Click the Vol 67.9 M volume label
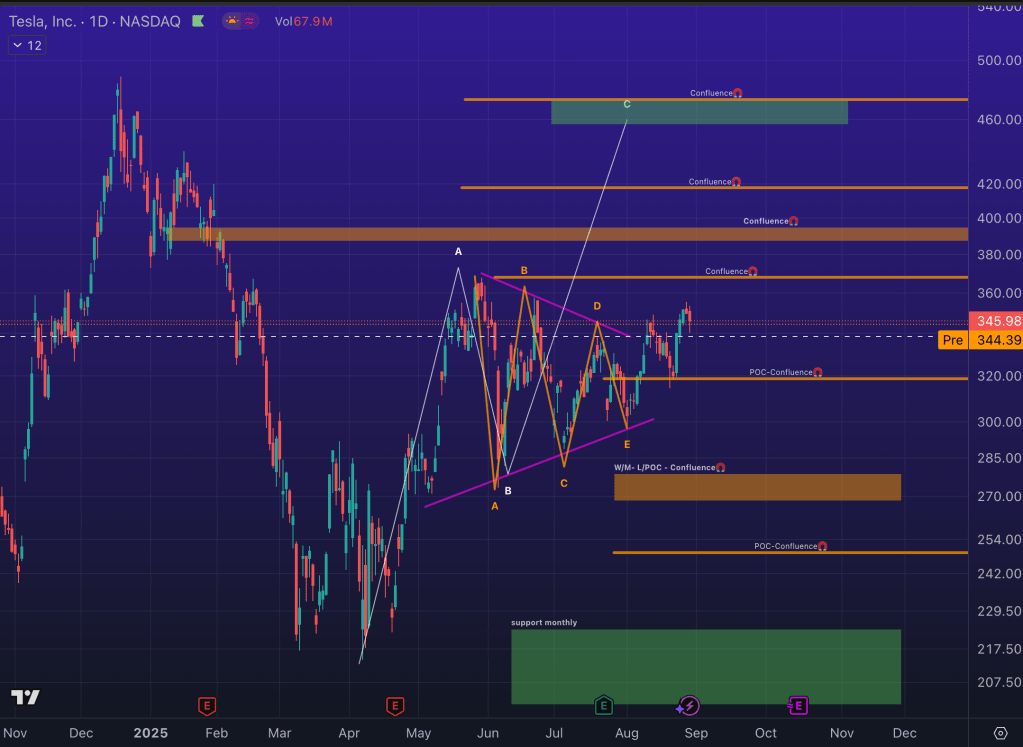 click(304, 20)
